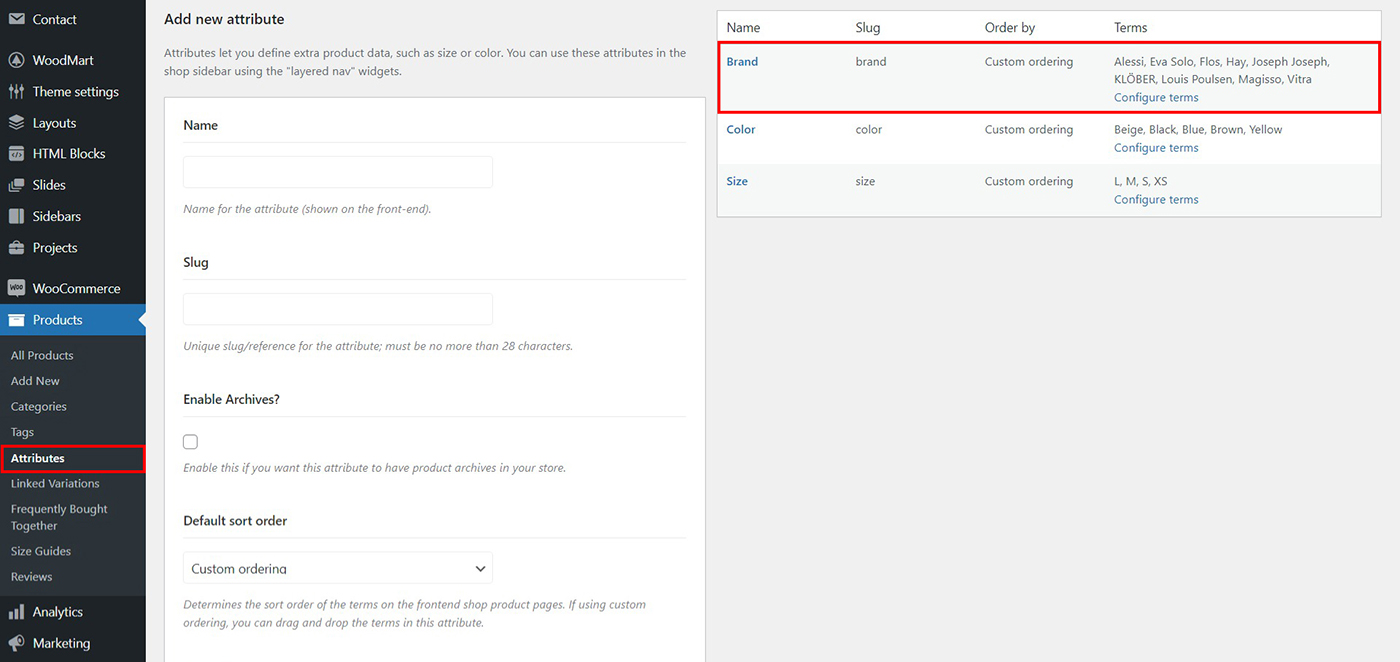The image size is (1400, 662).
Task: Click Add New under Products
Action: (x=35, y=381)
